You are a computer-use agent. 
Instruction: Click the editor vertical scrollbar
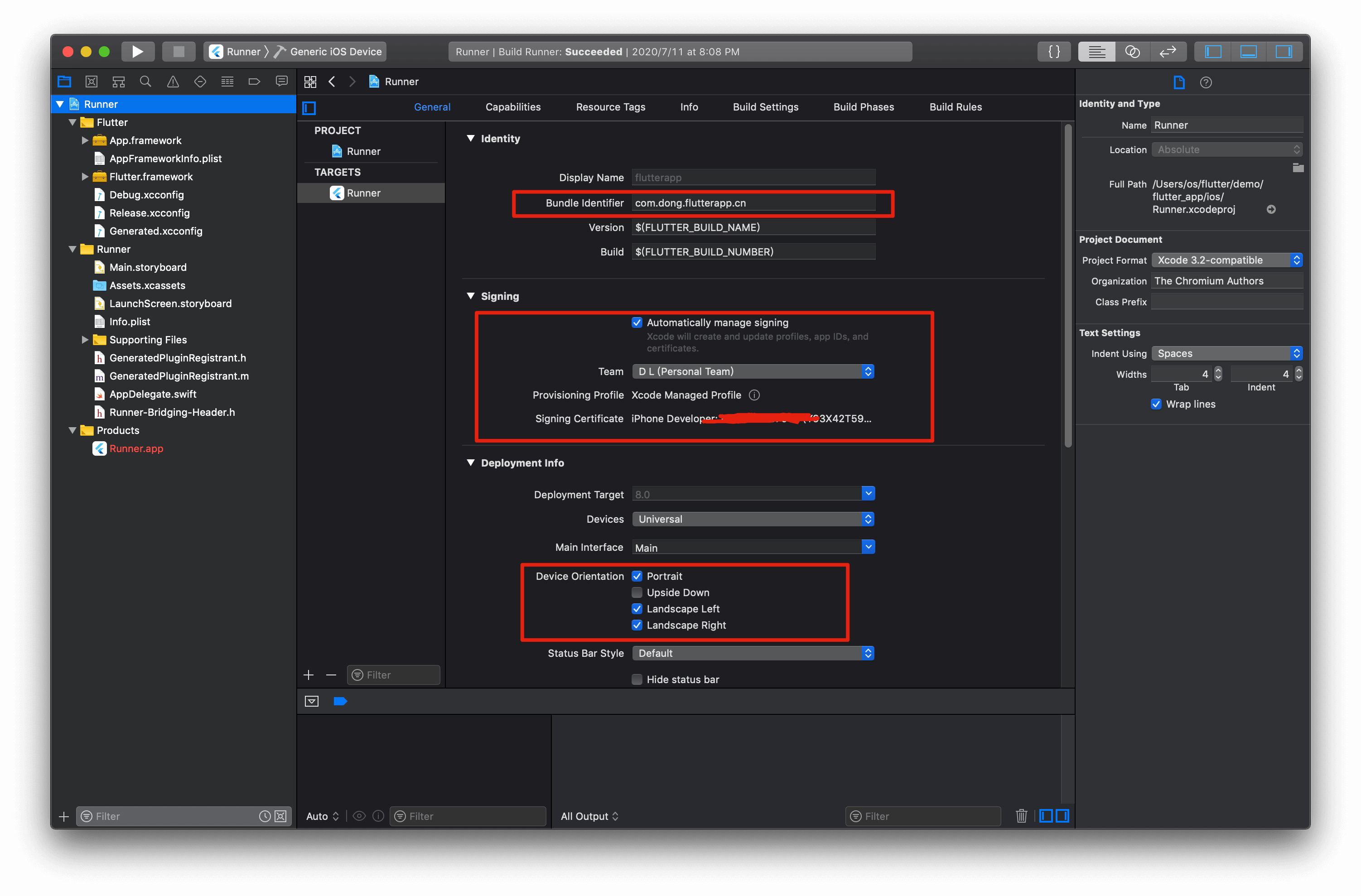[1067, 286]
